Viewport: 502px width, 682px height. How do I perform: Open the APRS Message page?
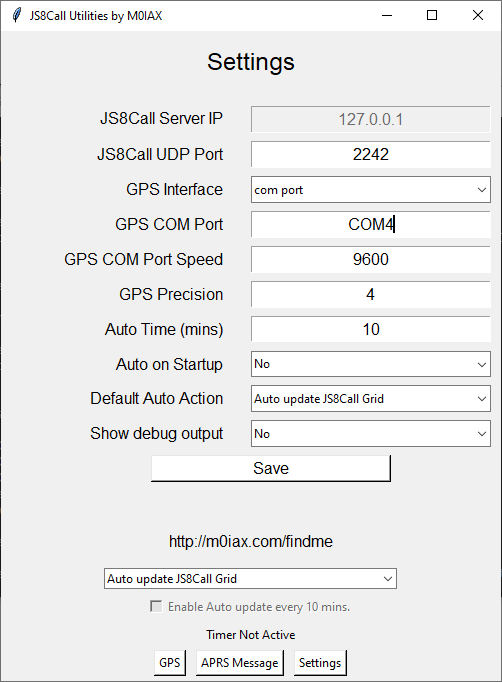tap(240, 663)
